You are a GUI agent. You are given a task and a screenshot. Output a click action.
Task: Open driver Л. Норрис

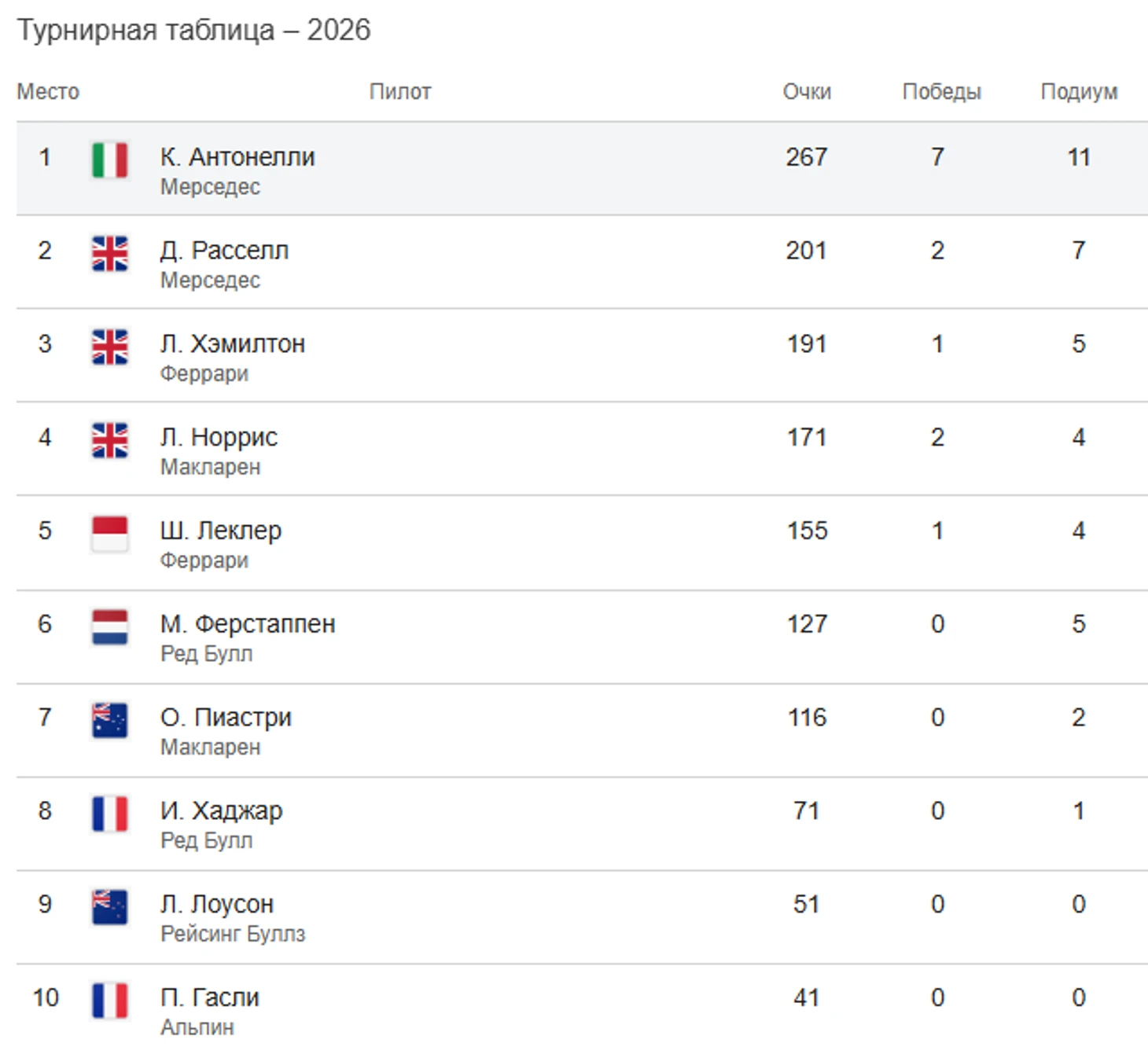point(219,436)
